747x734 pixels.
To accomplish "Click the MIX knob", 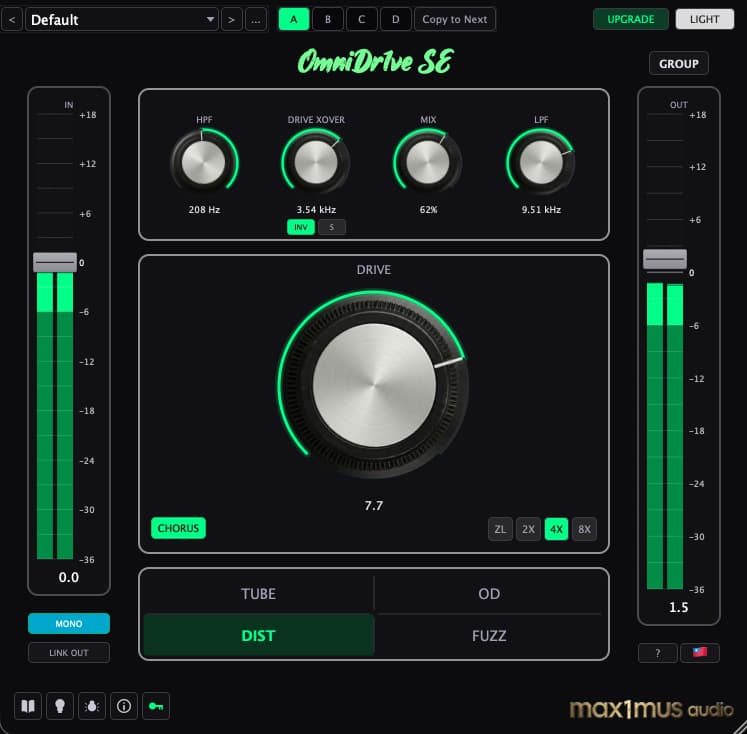I will pyautogui.click(x=428, y=162).
